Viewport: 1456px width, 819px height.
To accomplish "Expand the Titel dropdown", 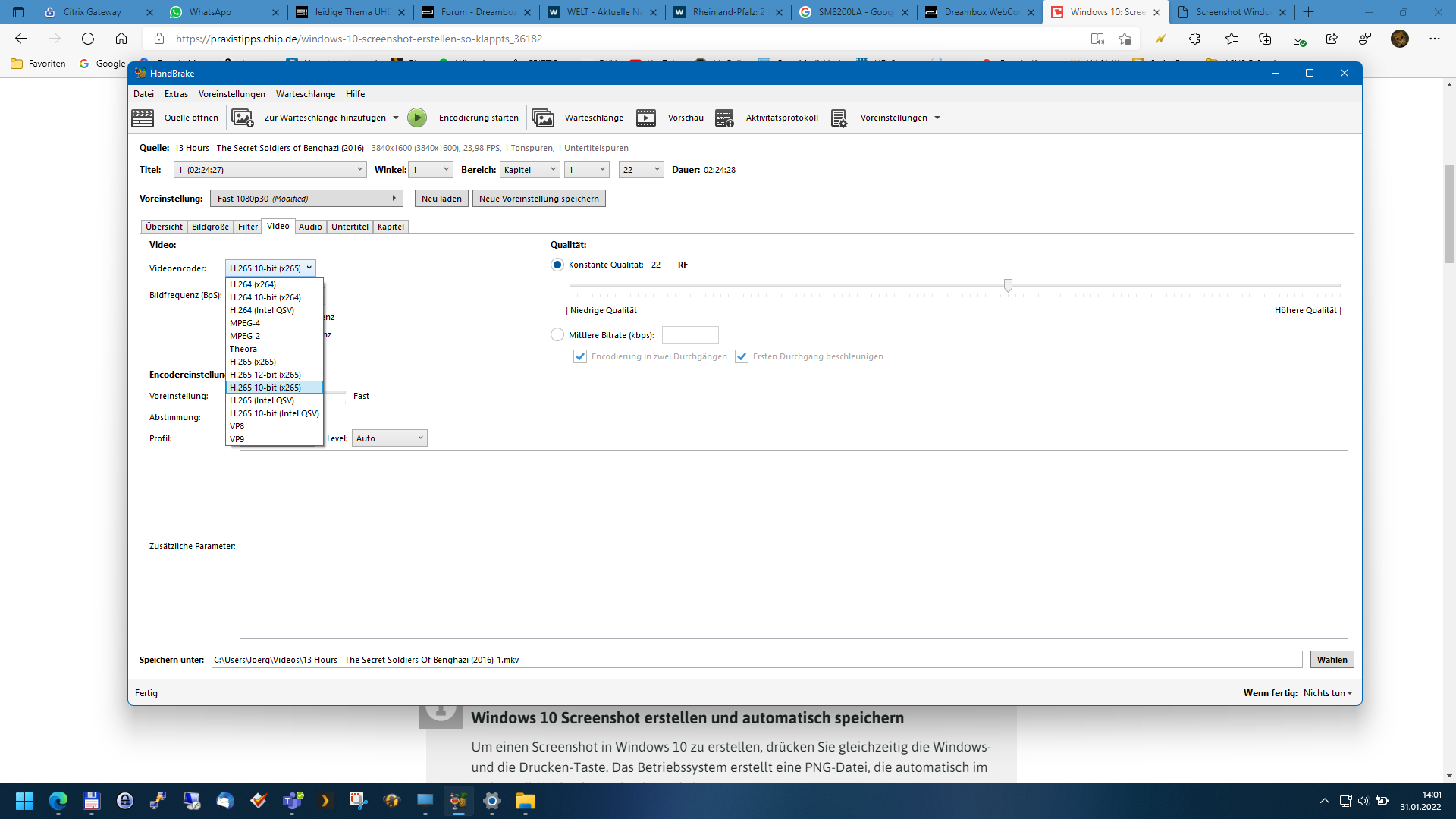I will click(x=270, y=170).
